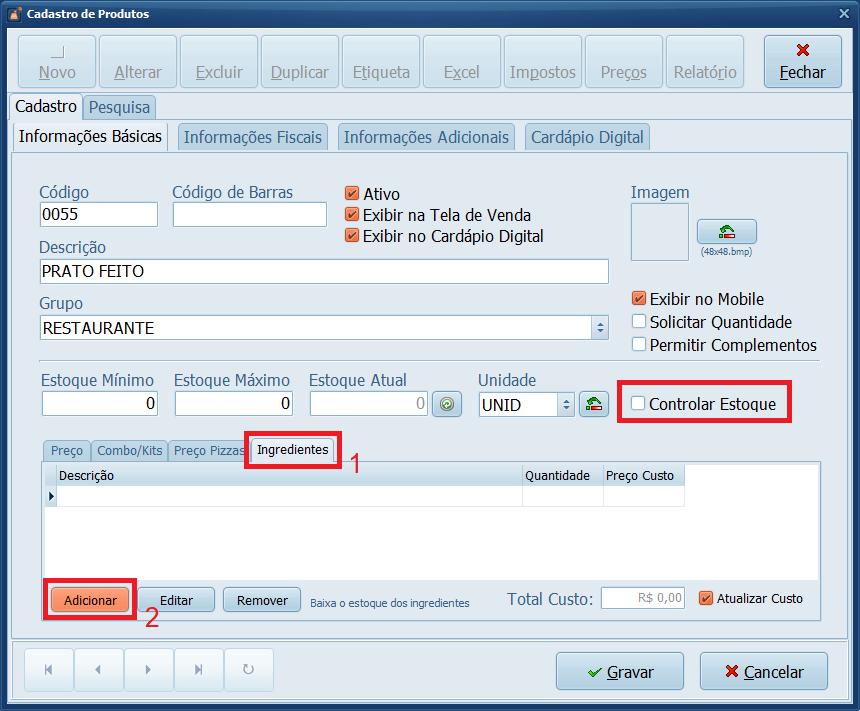Image resolution: width=860 pixels, height=711 pixels.
Task: Click into the Código de Barras field
Action: tap(249, 215)
